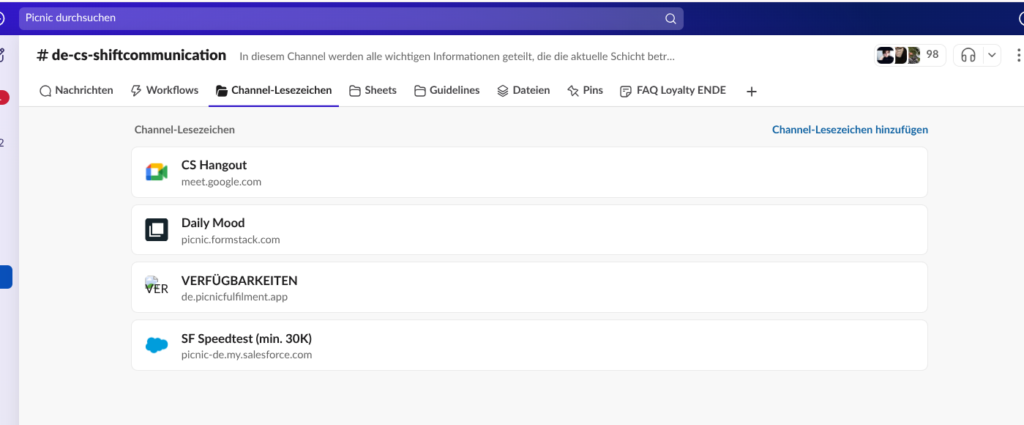Screen dimensions: 1024x425
Task: Click Channel-Lesezeichen hinzufügen link
Action: click(x=849, y=130)
